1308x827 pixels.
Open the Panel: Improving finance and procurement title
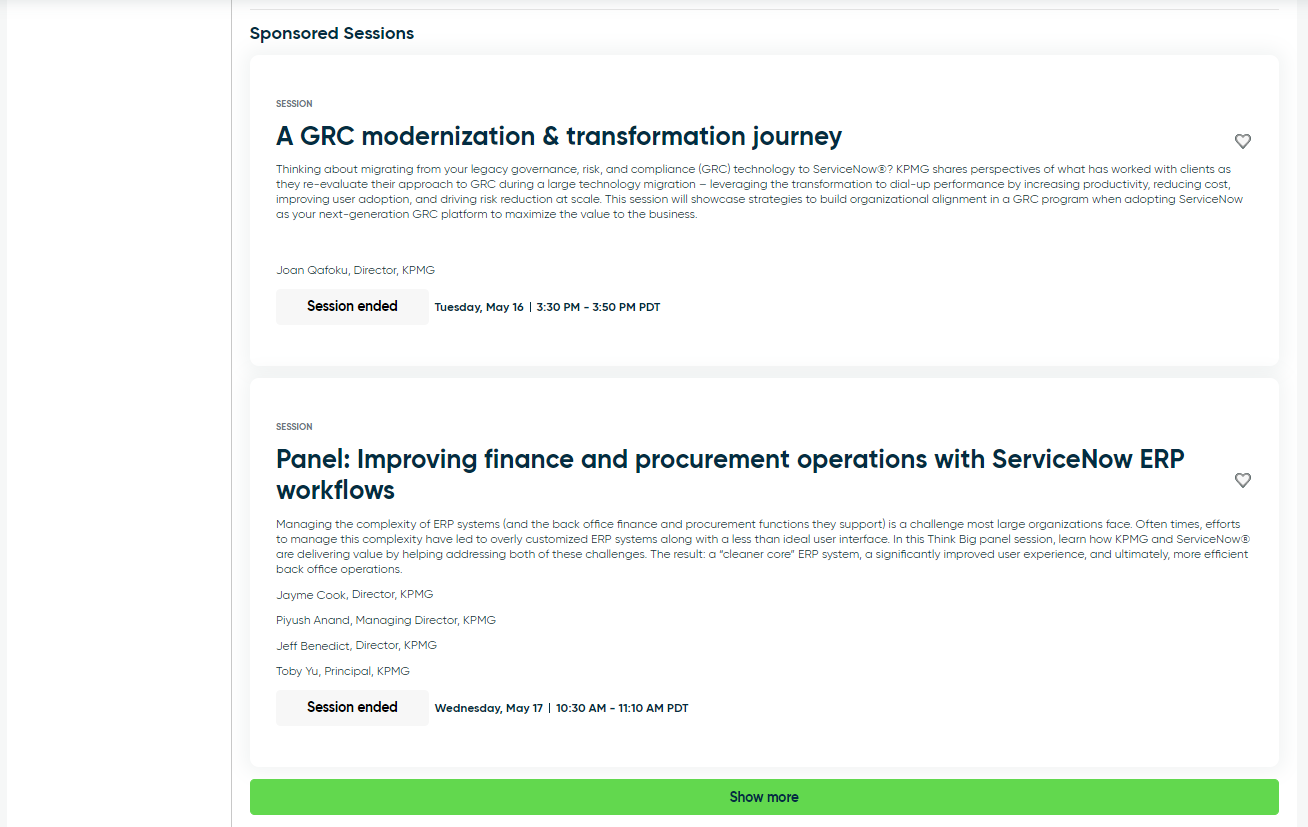[x=730, y=474]
